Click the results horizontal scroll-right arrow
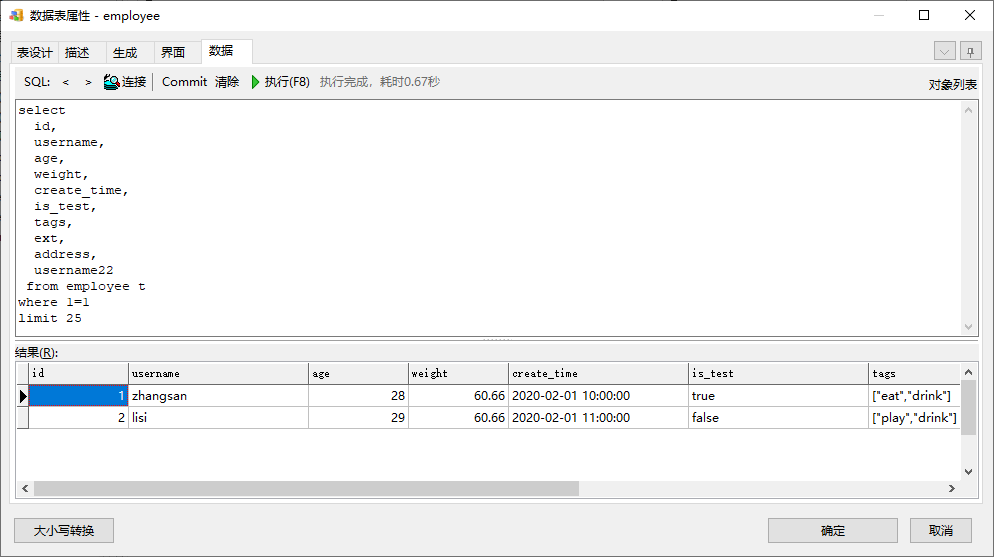The image size is (994, 557). point(952,489)
